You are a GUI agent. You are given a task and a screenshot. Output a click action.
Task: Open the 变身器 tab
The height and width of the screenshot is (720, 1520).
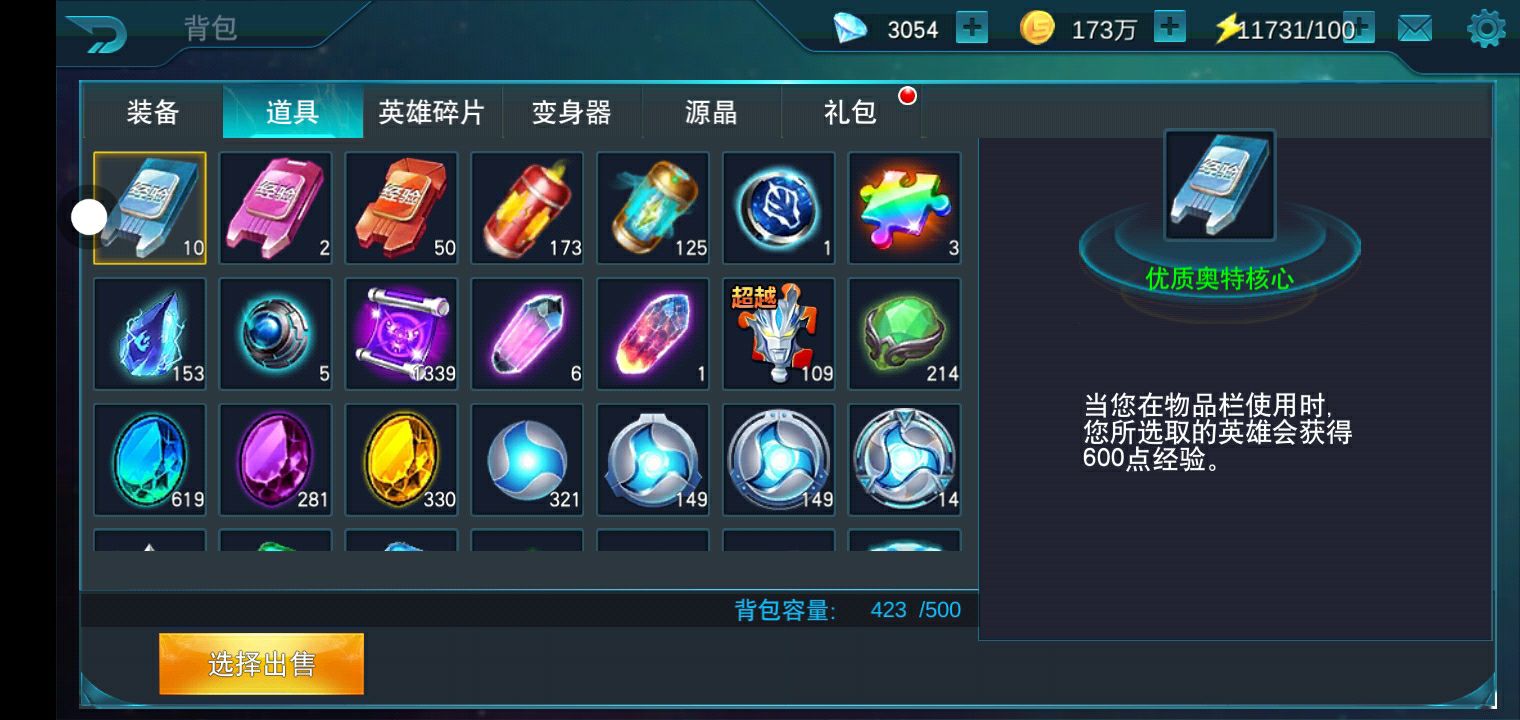(x=572, y=112)
